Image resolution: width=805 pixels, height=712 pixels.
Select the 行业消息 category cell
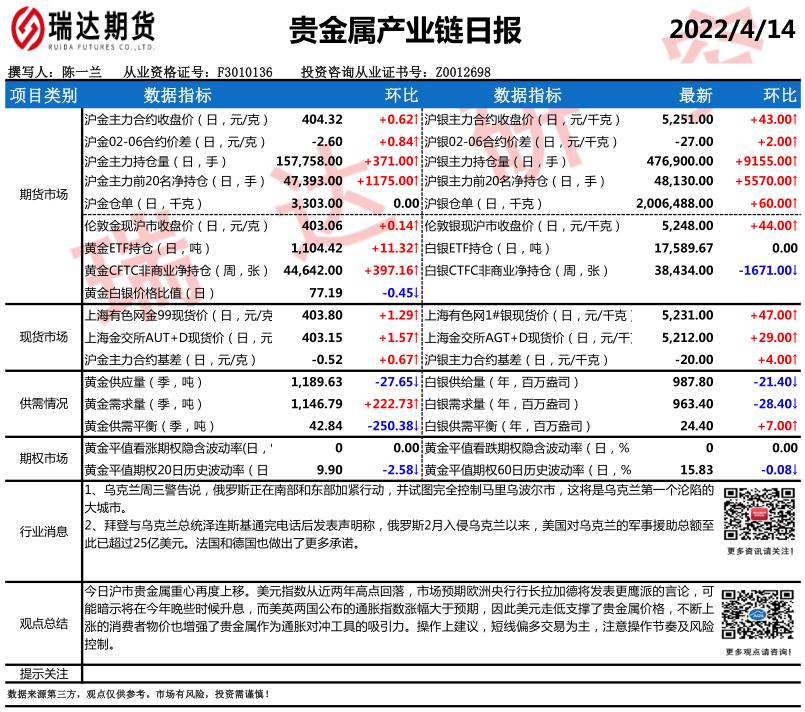(42, 532)
